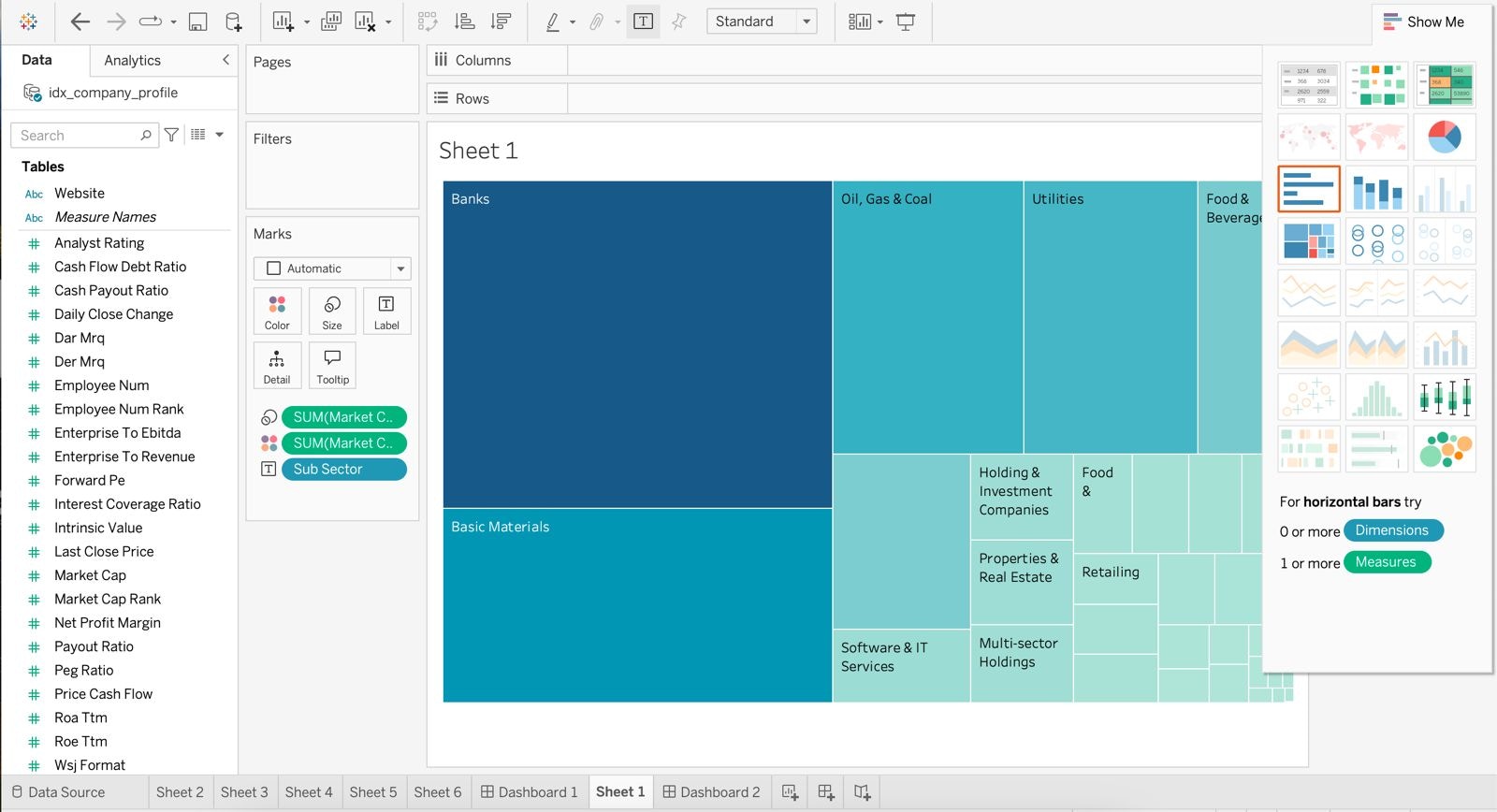Choose the pie chart in Show Me

[x=1445, y=138]
